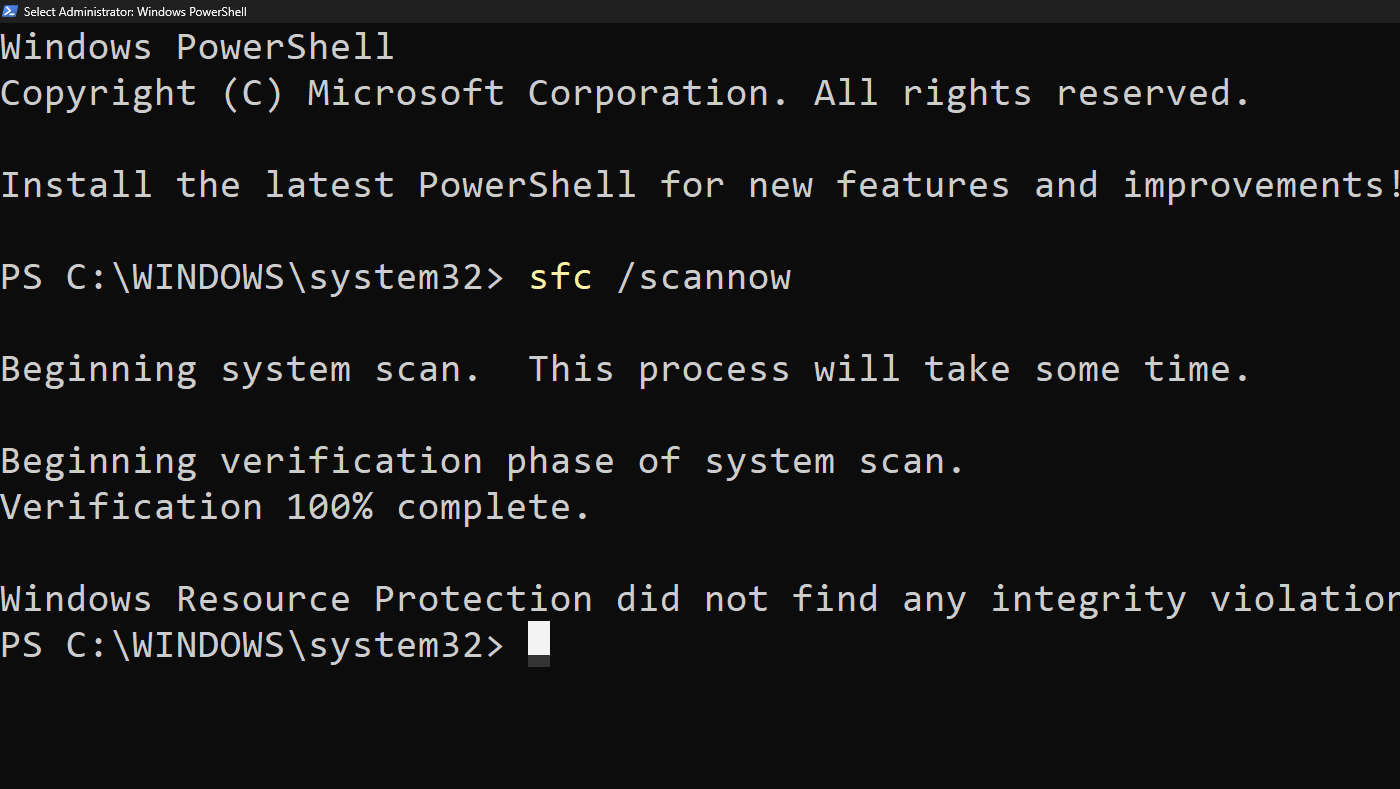
Task: Click the first "PS C:\WINDOWS\system32>" prompt
Action: pos(252,277)
